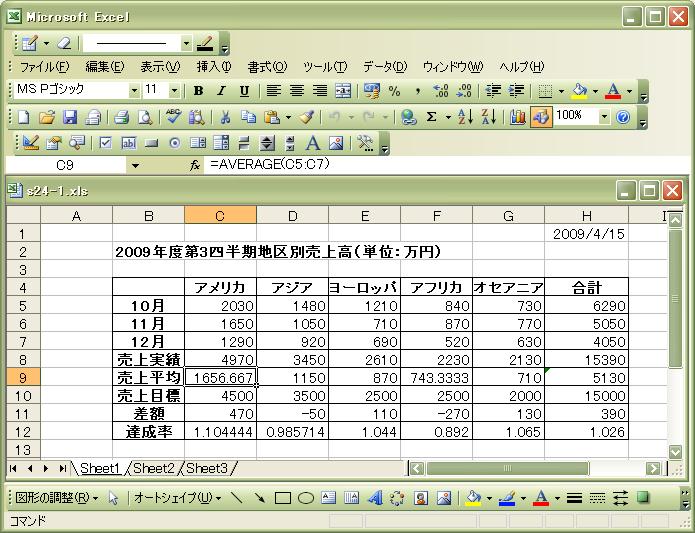Open the データ menu
The height and width of the screenshot is (533, 695).
[385, 67]
